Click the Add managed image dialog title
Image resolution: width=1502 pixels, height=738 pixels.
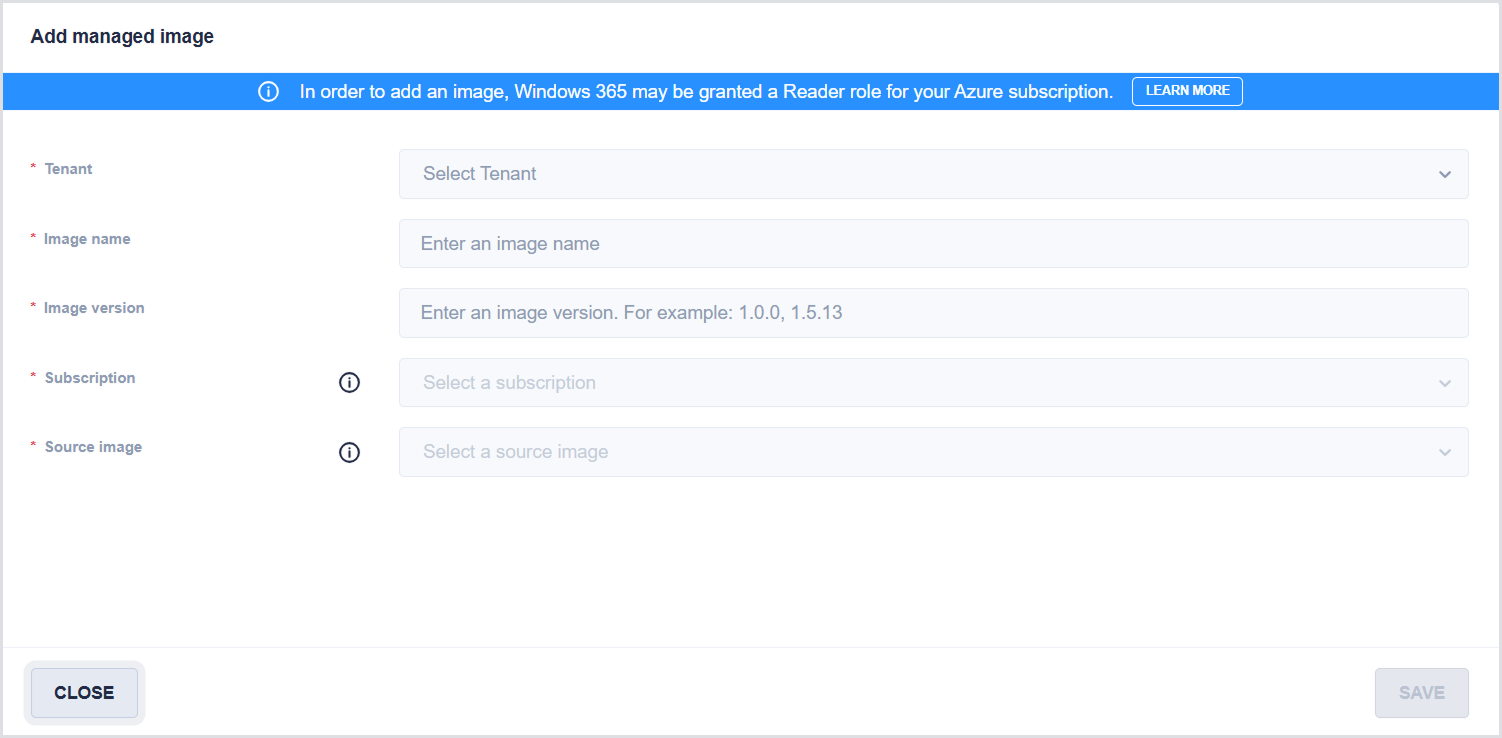[x=122, y=37]
